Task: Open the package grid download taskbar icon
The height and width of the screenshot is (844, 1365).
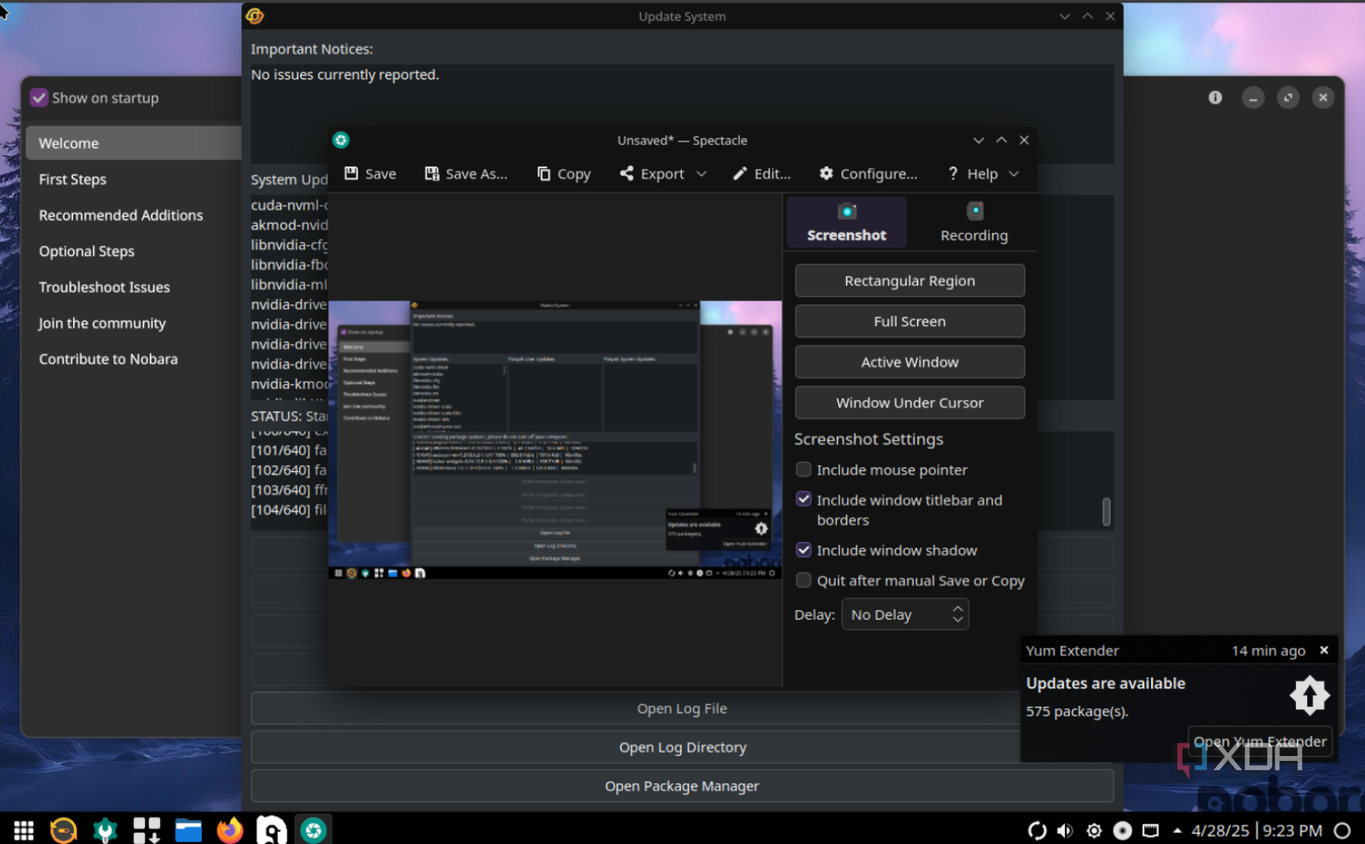Action: pyautogui.click(x=147, y=830)
